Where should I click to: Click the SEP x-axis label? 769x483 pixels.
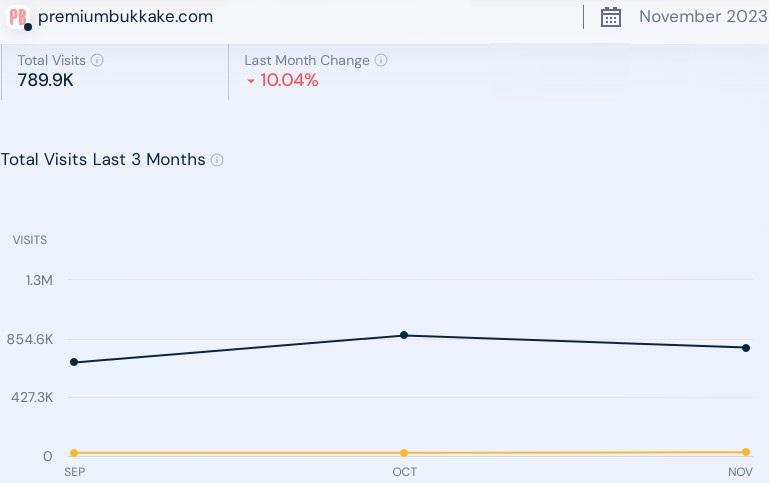74,472
